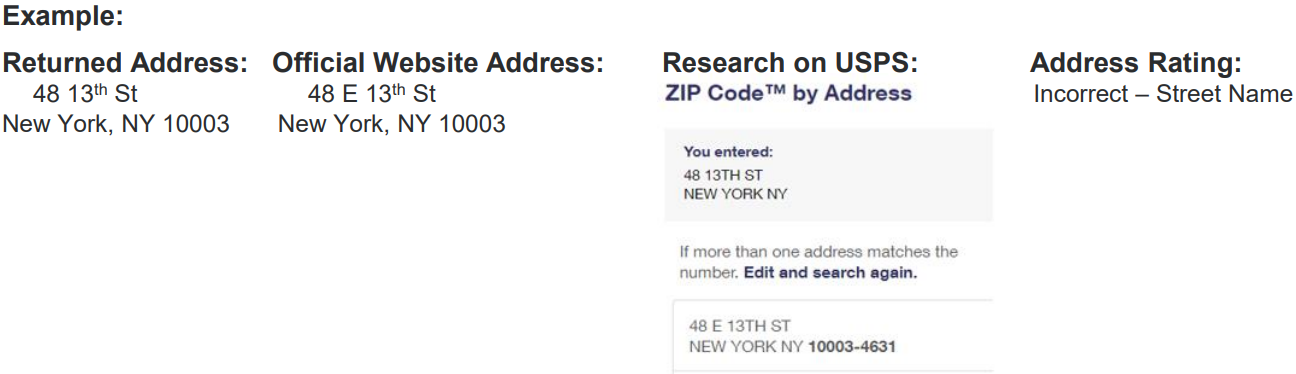The image size is (1296, 374).
Task: Click the word 'number.' before the Edit link
Action: (x=711, y=272)
